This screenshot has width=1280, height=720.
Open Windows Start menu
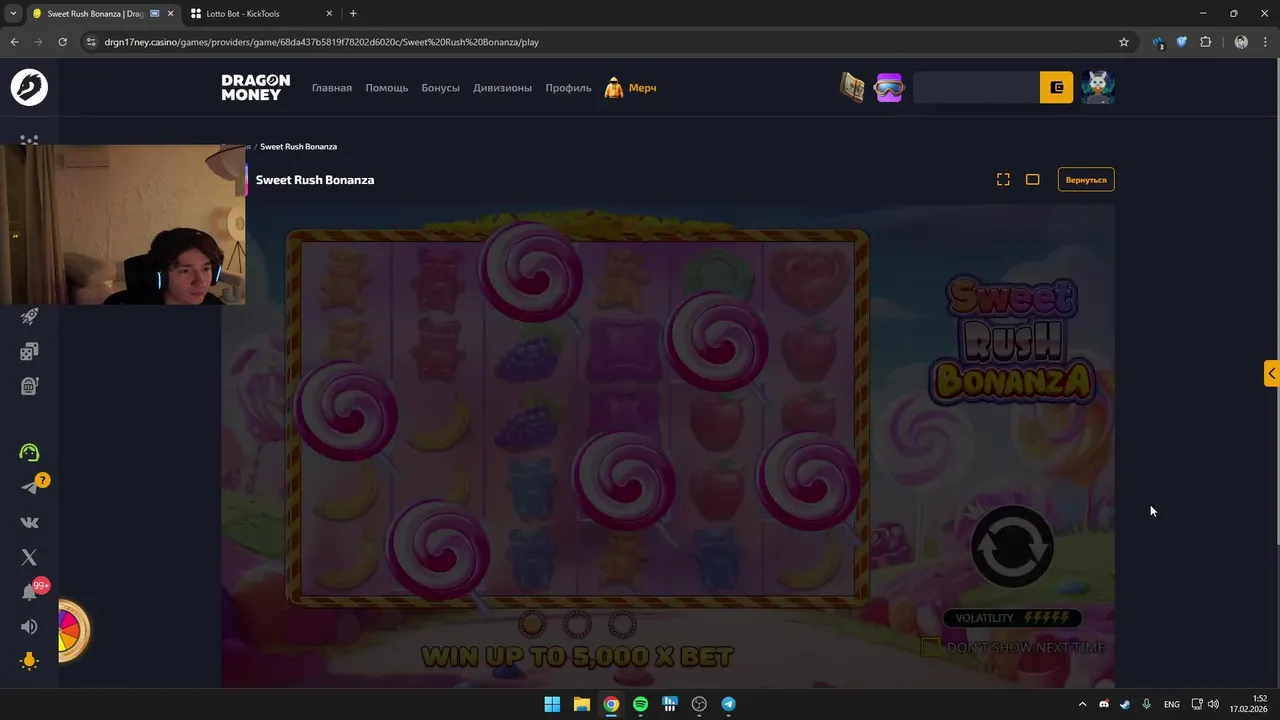pos(552,704)
